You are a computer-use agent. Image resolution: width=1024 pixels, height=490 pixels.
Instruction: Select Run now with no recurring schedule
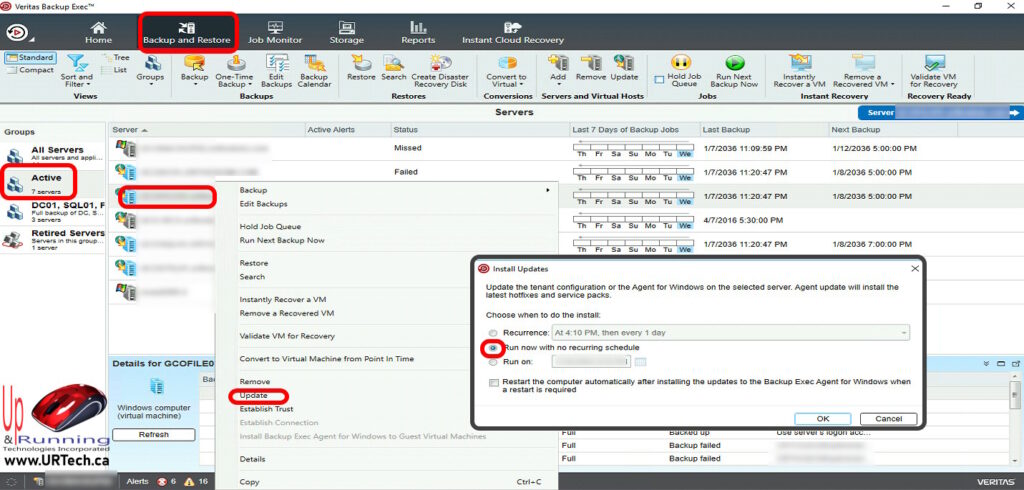[492, 347]
